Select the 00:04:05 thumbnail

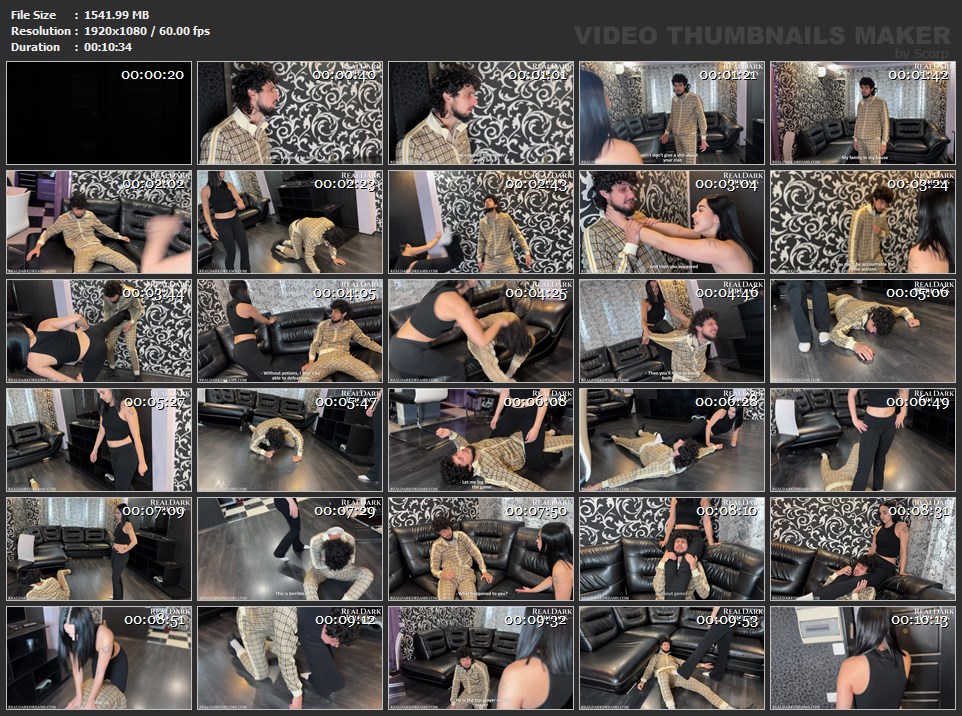pyautogui.click(x=289, y=331)
